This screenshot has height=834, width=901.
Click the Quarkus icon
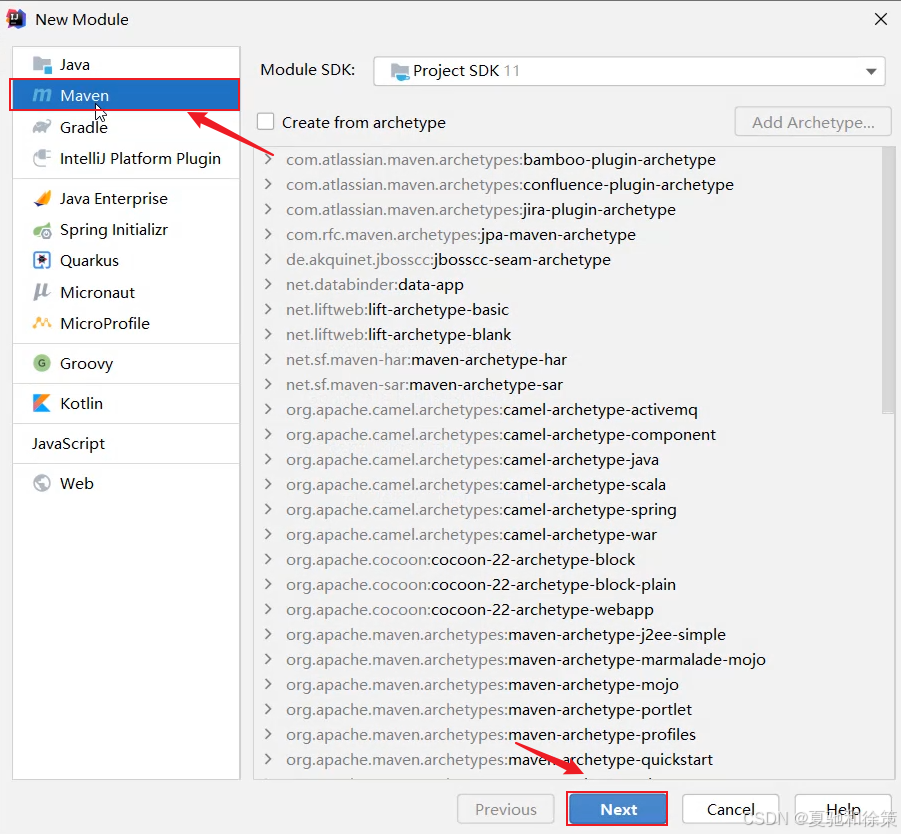coord(42,260)
